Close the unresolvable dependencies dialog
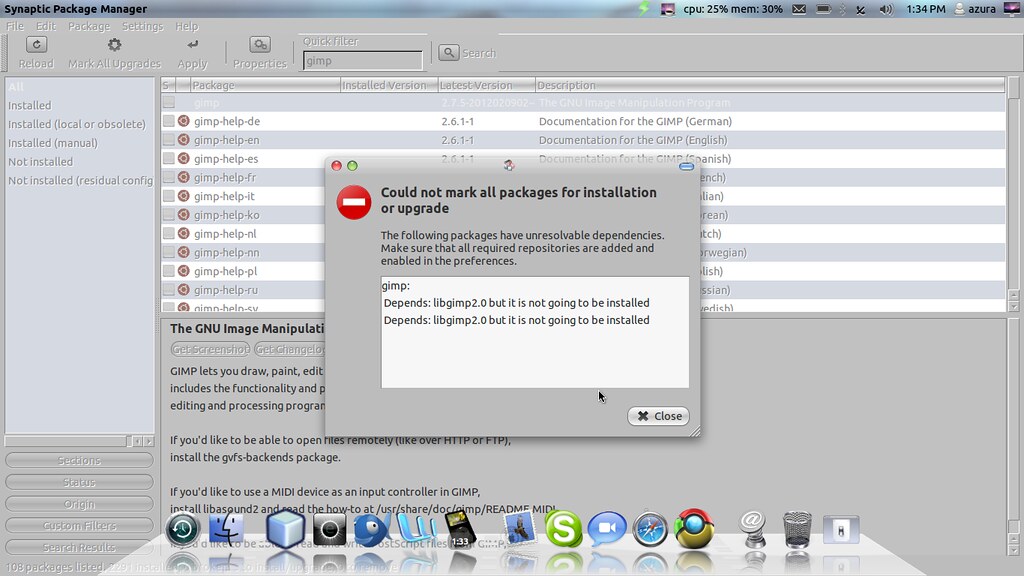The image size is (1024, 576). click(x=659, y=416)
